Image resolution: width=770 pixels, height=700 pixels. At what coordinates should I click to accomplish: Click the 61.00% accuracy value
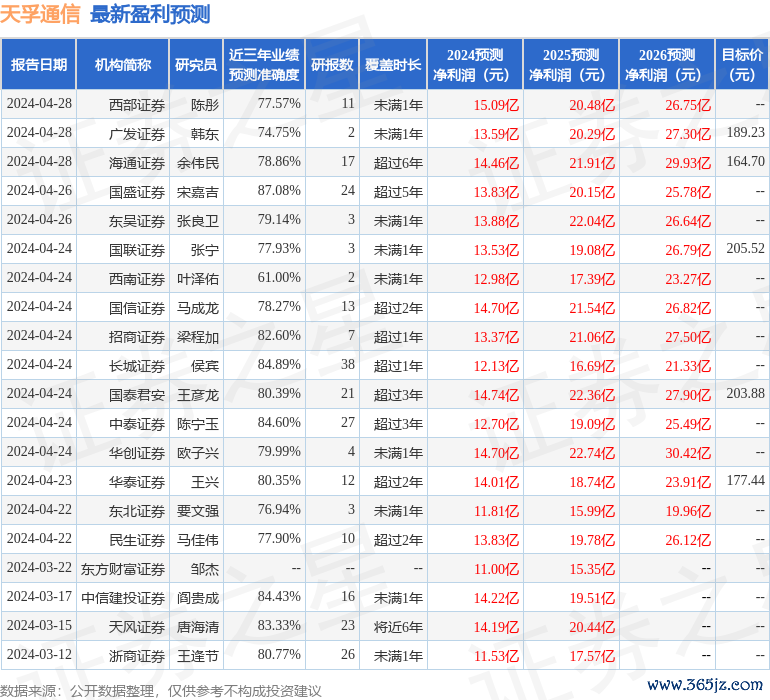[279, 277]
